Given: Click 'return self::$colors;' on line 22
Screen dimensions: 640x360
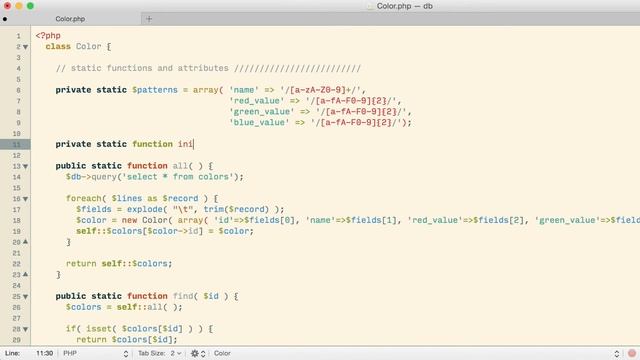Looking at the screenshot, I should pos(119,264).
